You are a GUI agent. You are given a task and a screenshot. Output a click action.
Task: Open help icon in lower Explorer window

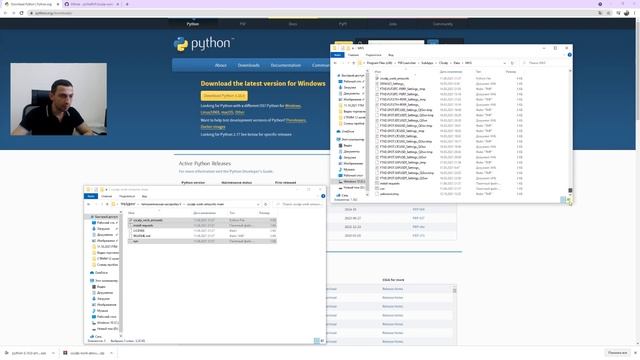[x=323, y=196]
